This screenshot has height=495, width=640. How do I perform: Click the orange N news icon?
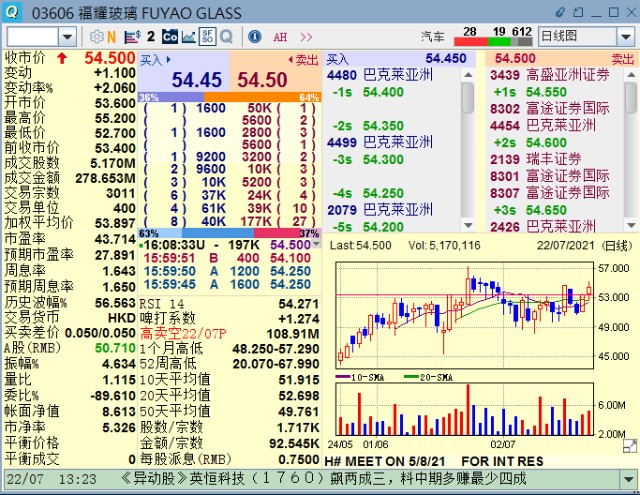111,37
